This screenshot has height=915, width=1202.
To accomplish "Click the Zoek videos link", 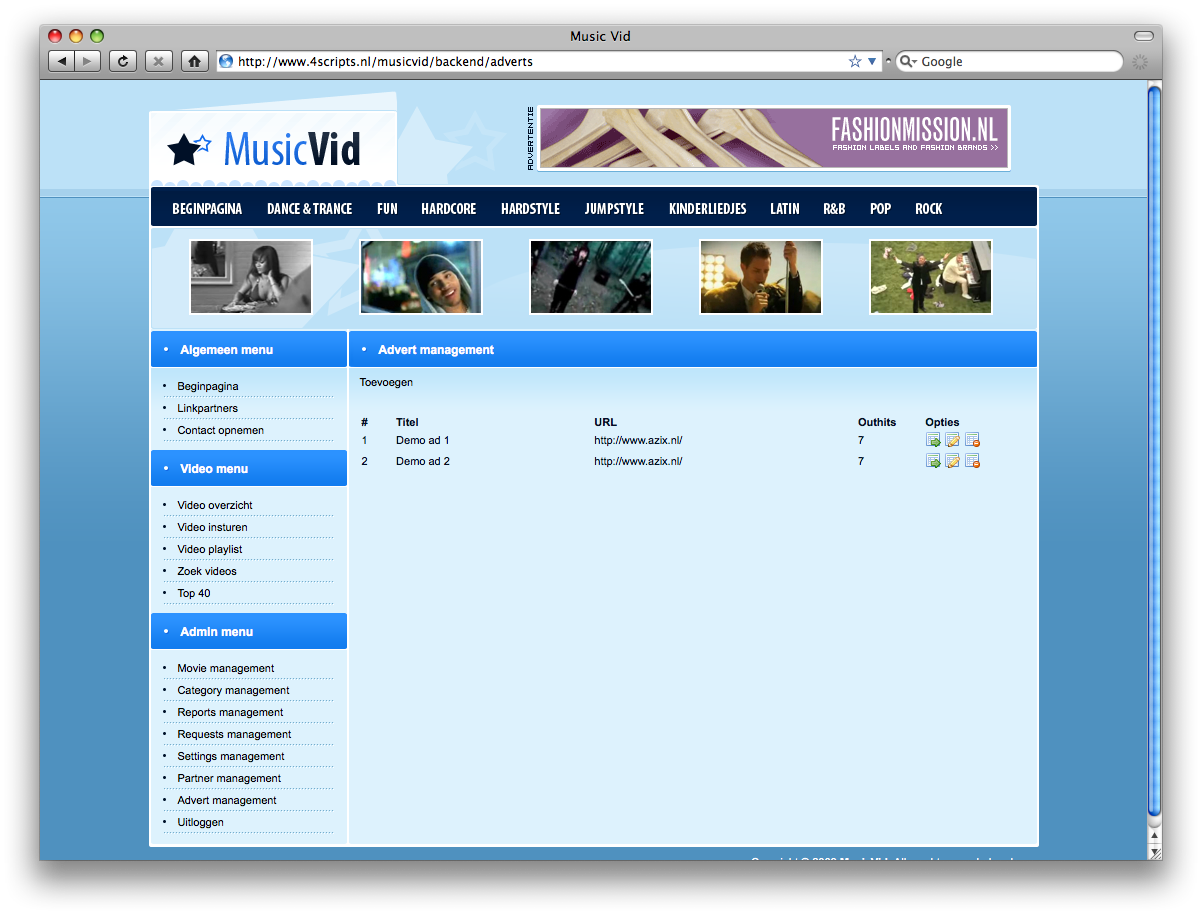I will [x=207, y=571].
